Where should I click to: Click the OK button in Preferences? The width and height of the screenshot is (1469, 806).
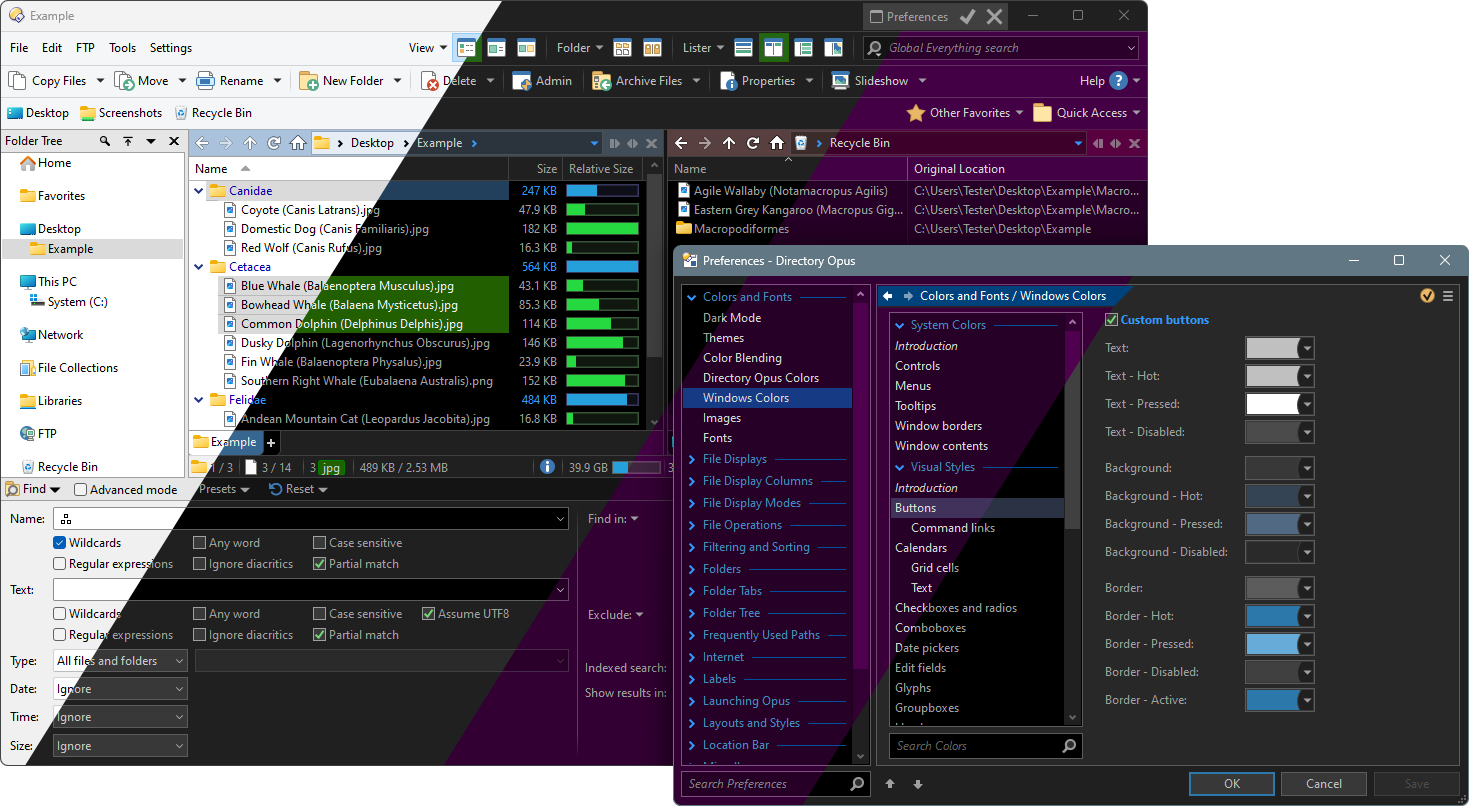1231,784
